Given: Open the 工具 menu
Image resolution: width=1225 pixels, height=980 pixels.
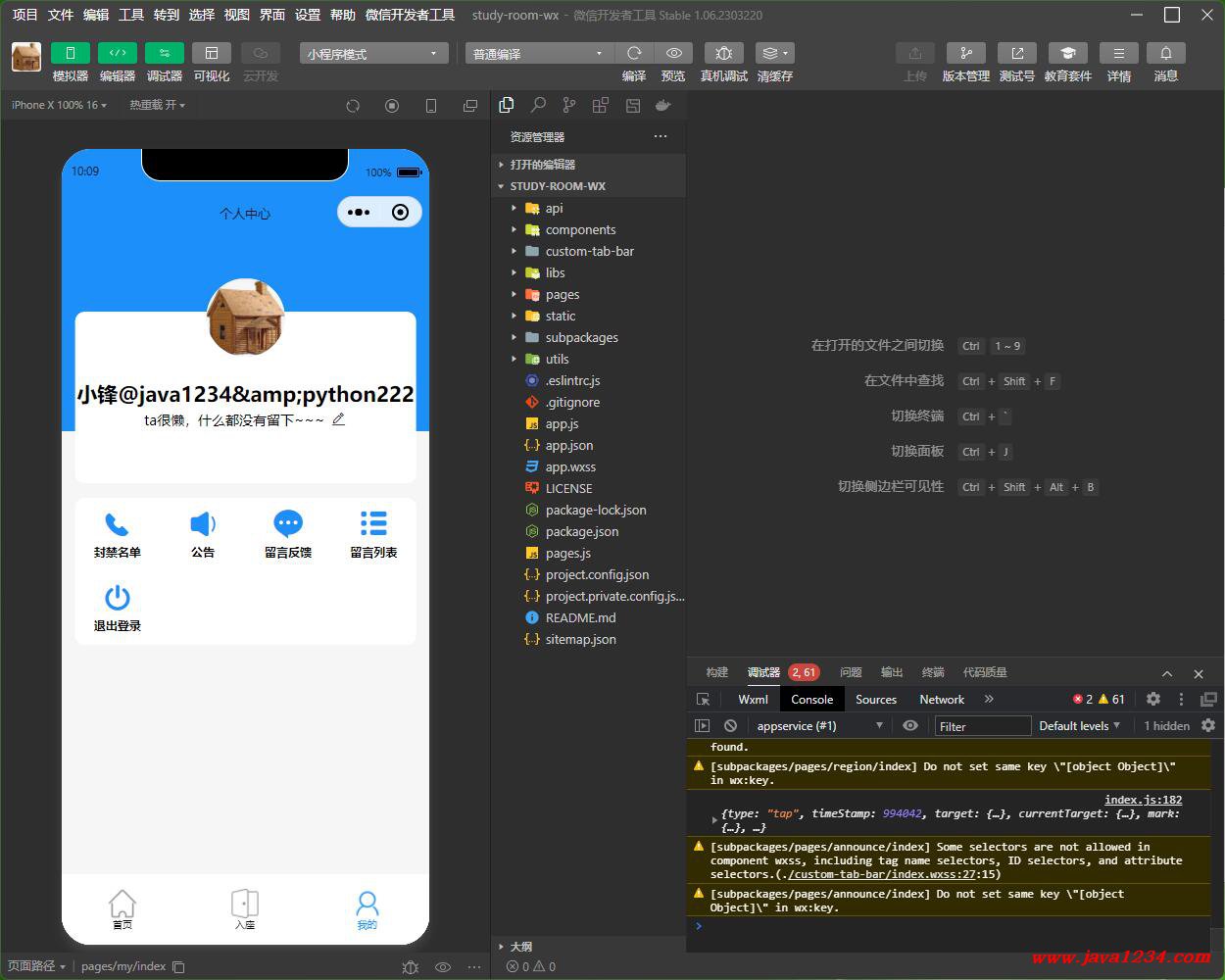Looking at the screenshot, I should tap(130, 15).
